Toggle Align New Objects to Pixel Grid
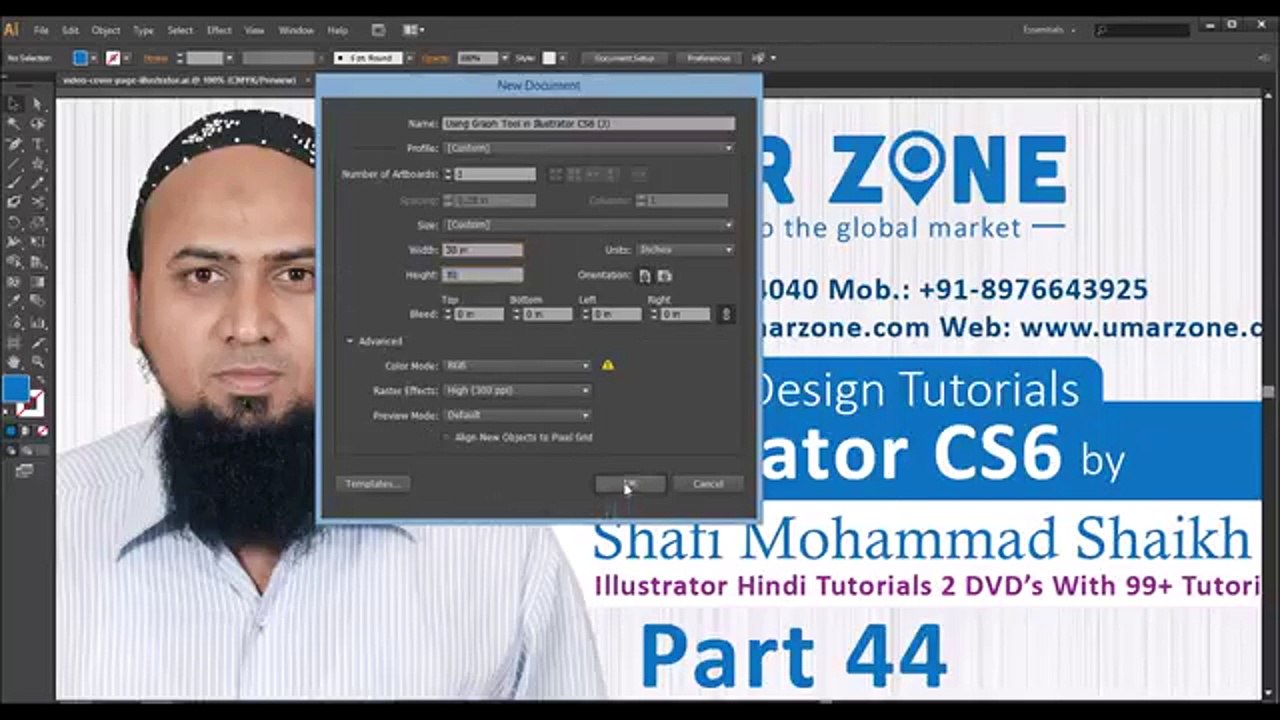Screen dimensions: 1280x720 (447, 437)
